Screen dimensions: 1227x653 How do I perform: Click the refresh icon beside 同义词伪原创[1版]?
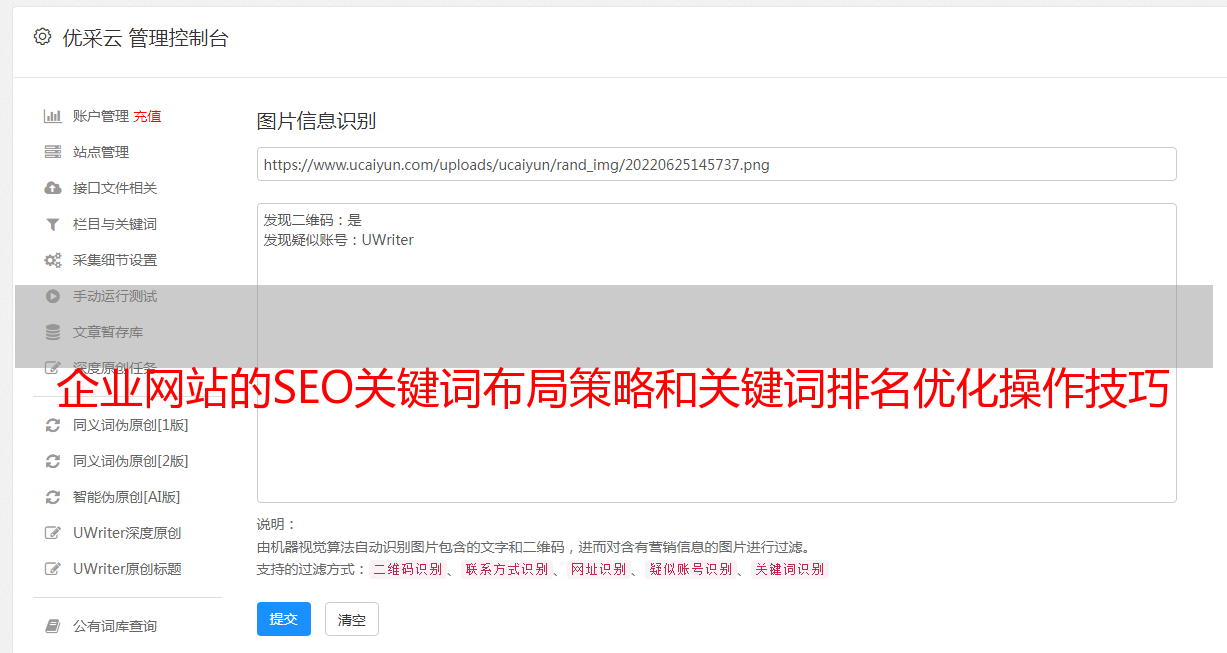tap(53, 425)
